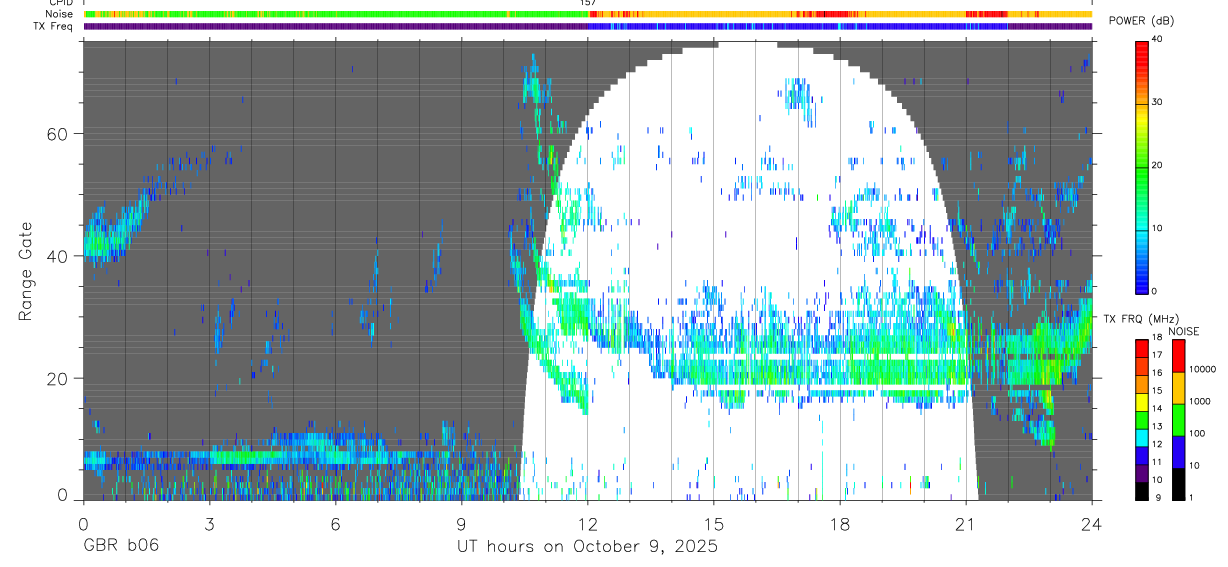Click the 6 tick on the UT hours axis

click(x=335, y=524)
